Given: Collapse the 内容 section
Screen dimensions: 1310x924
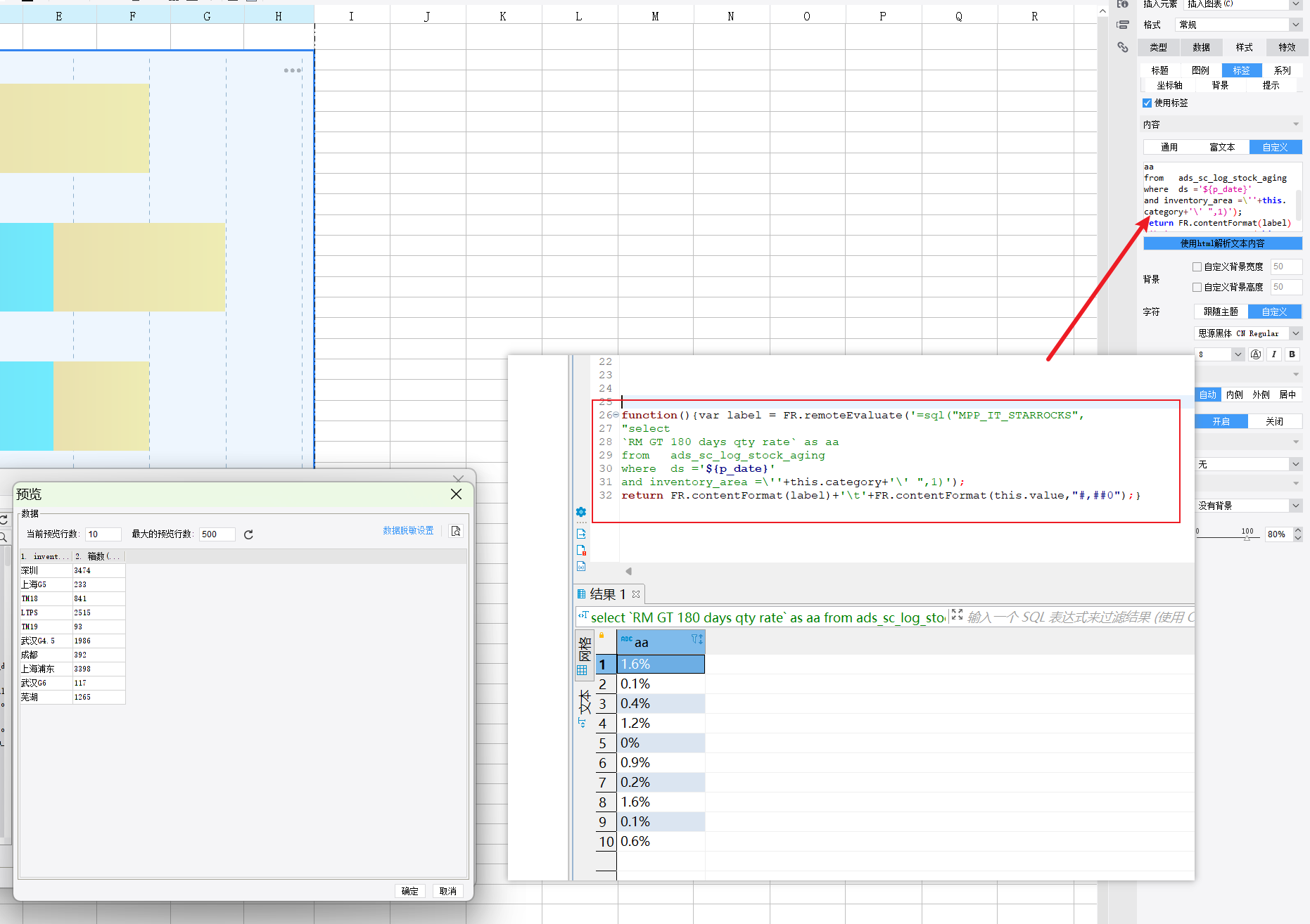Looking at the screenshot, I should (x=1296, y=124).
